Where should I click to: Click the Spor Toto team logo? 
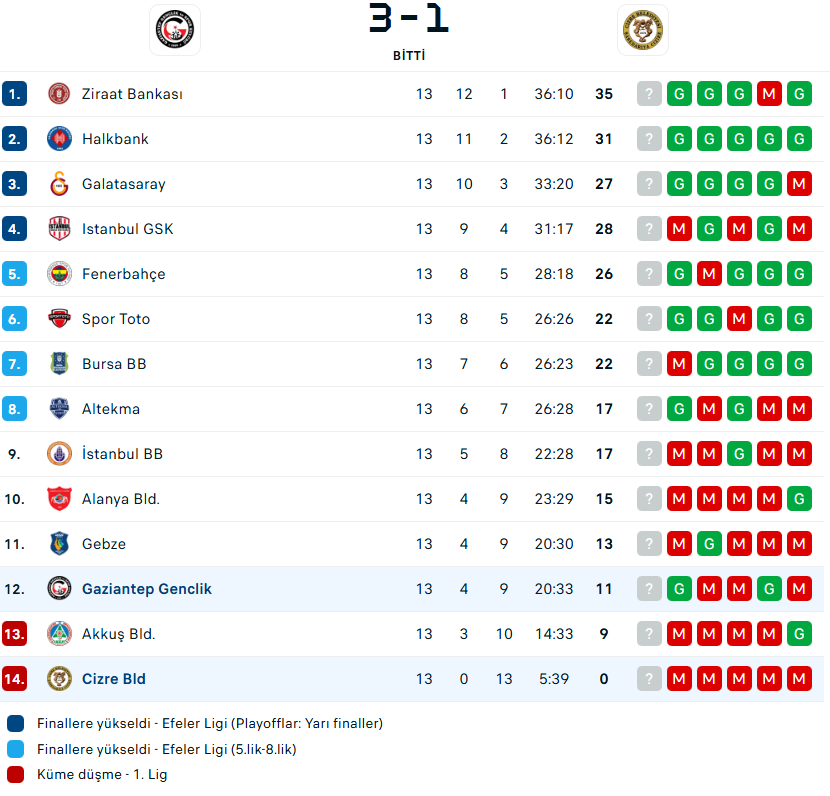click(59, 319)
